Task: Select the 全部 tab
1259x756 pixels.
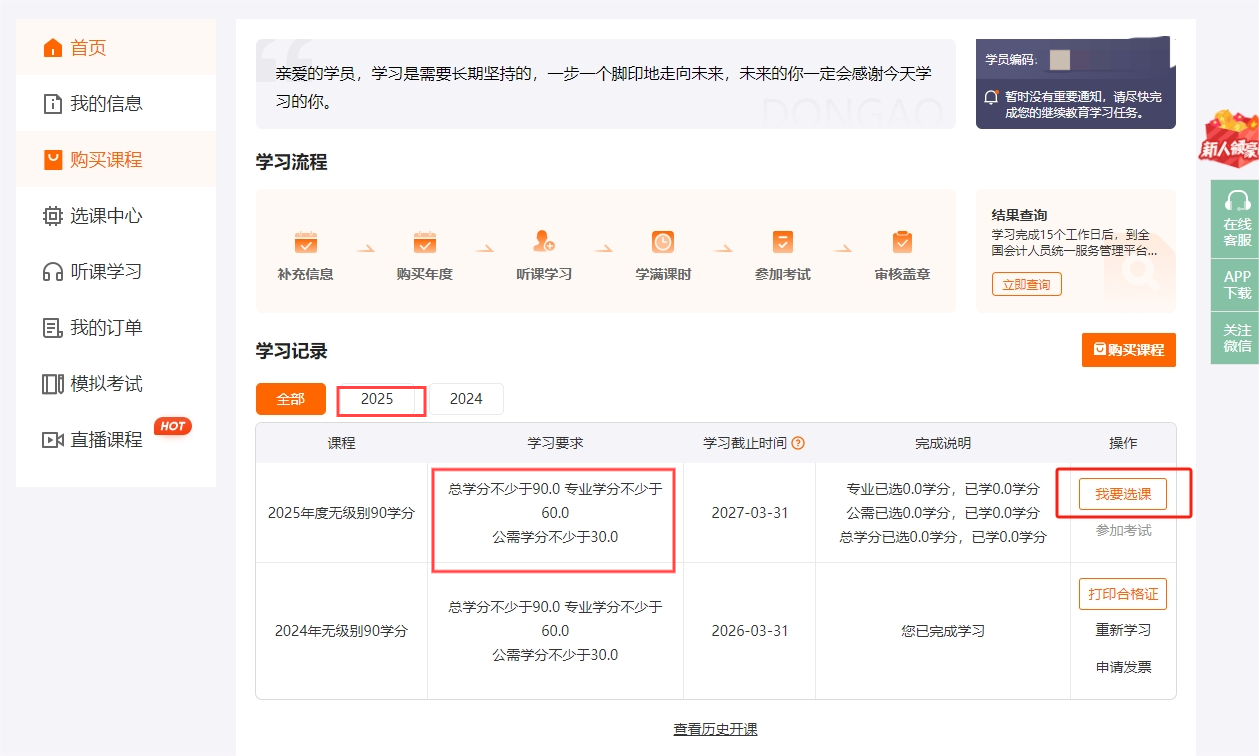Action: 290,398
